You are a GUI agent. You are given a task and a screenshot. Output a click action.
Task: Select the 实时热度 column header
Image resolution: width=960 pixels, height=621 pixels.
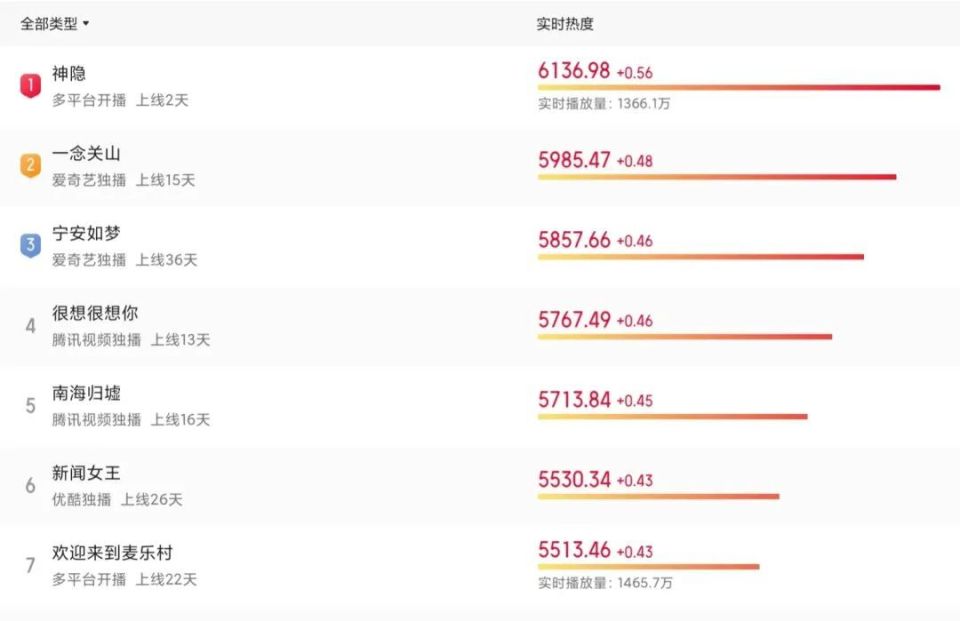click(x=564, y=24)
